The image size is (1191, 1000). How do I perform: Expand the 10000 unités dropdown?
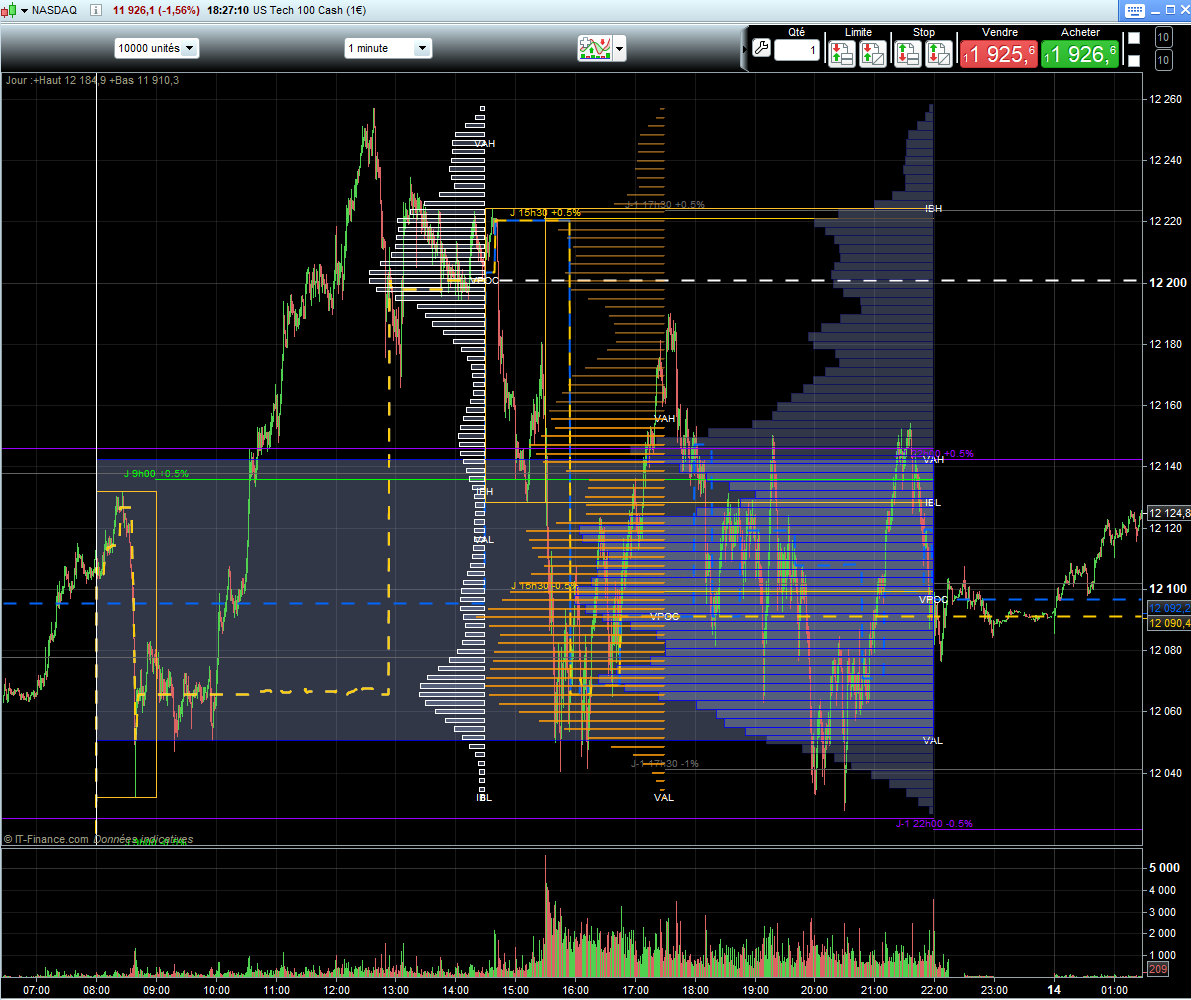(156, 48)
